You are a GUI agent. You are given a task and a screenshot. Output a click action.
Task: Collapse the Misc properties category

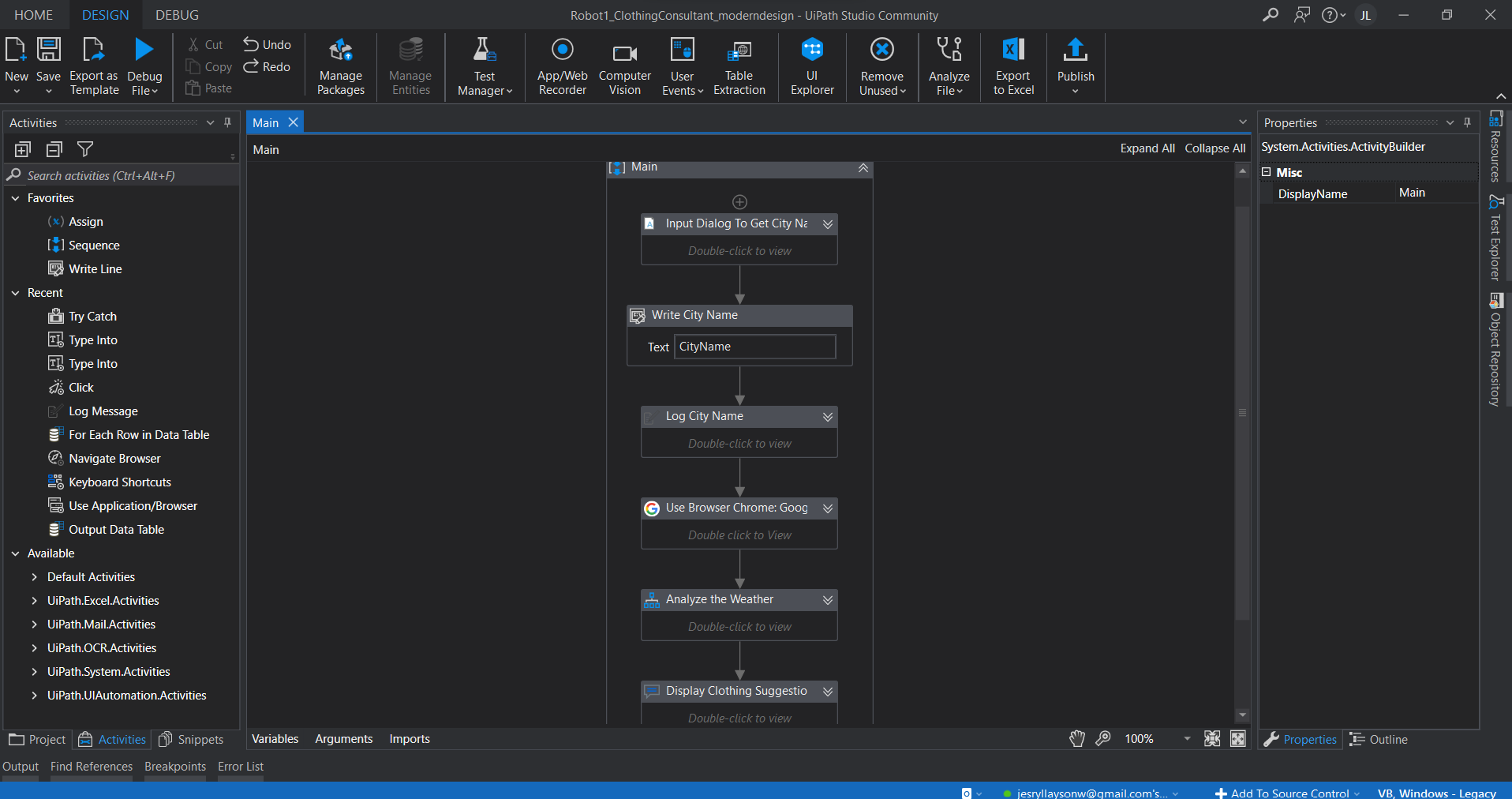click(x=1267, y=172)
